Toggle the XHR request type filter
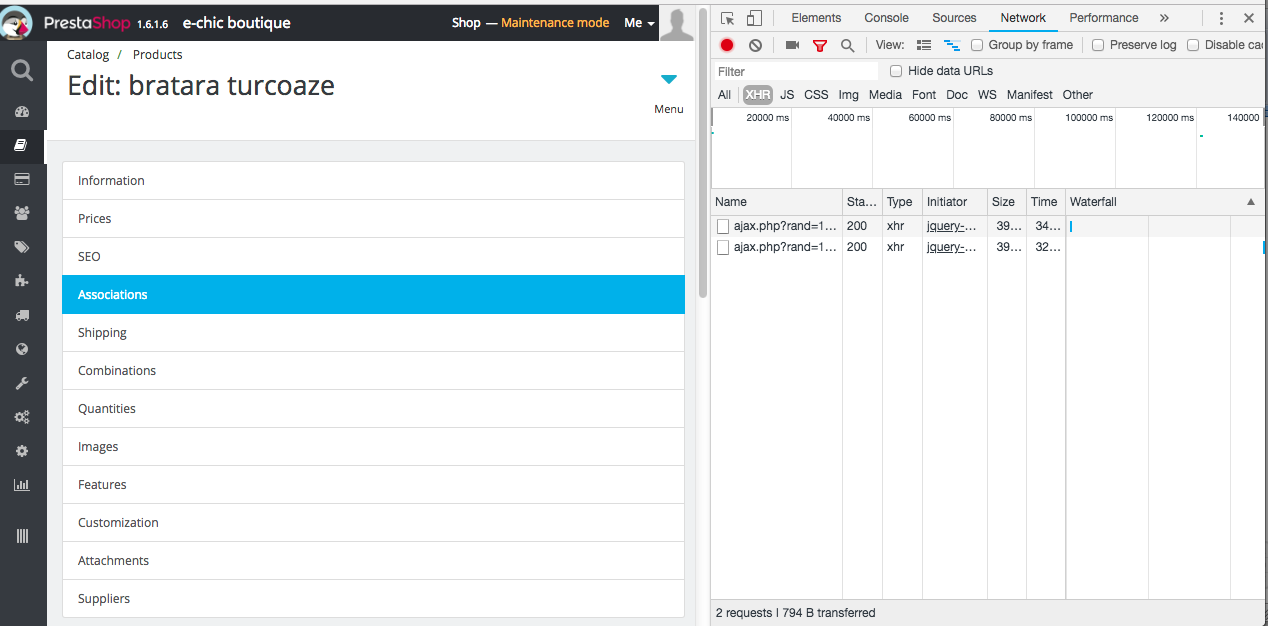 [x=758, y=95]
